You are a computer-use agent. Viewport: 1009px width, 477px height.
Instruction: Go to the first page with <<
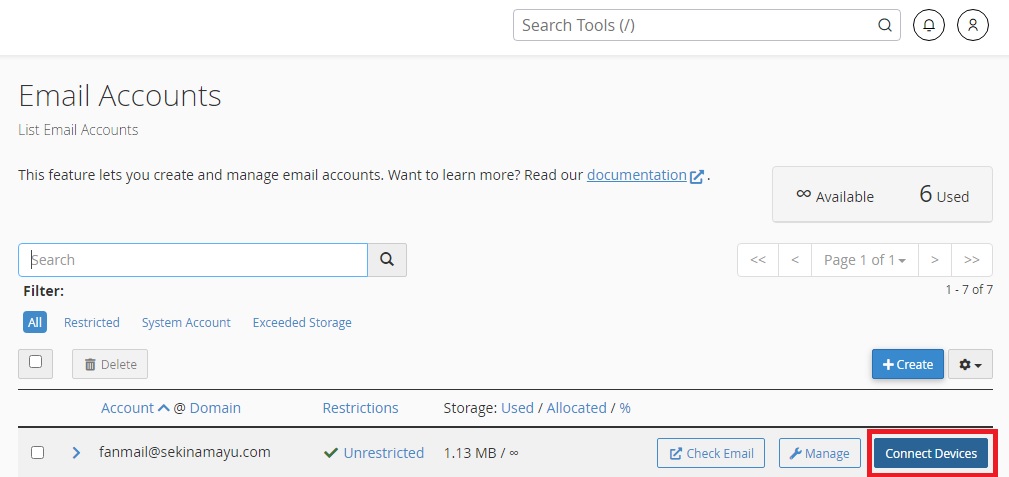click(x=758, y=260)
